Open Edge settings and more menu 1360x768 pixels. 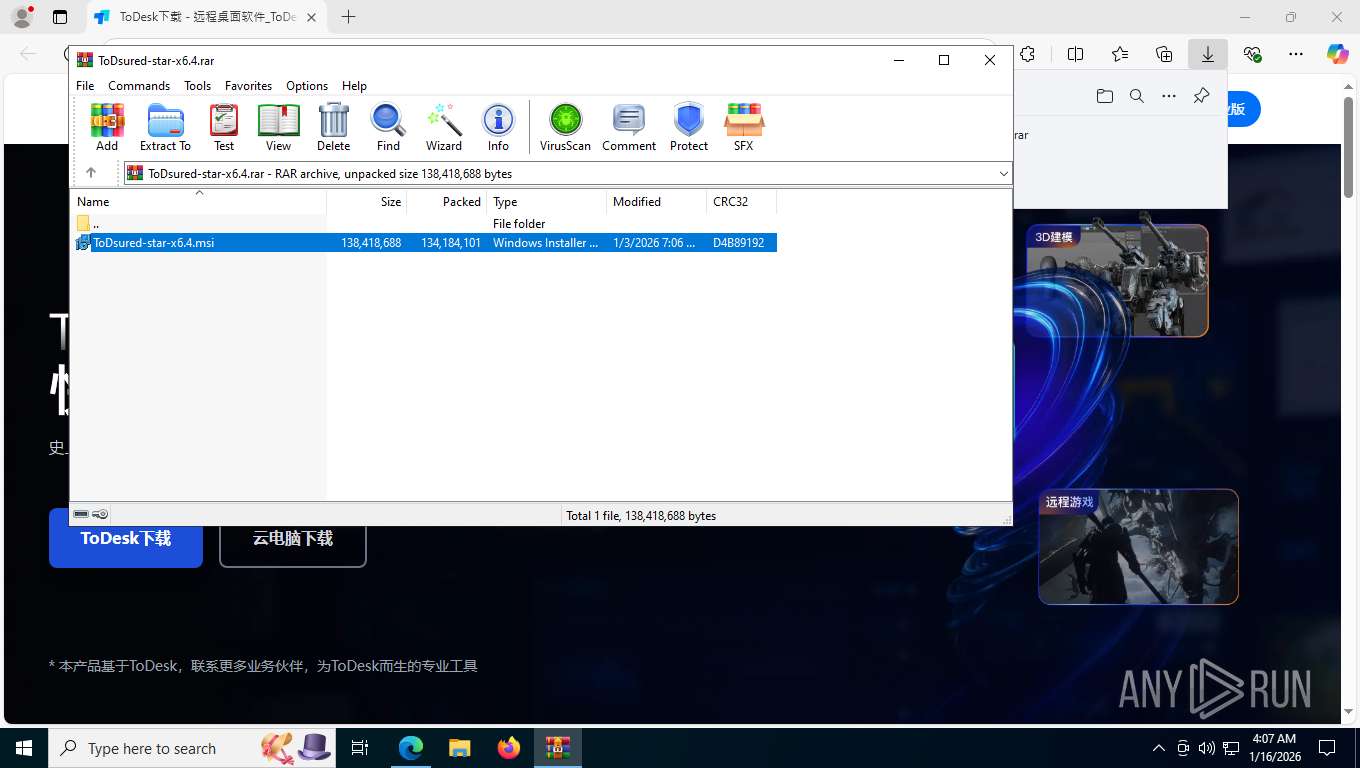coord(1296,54)
